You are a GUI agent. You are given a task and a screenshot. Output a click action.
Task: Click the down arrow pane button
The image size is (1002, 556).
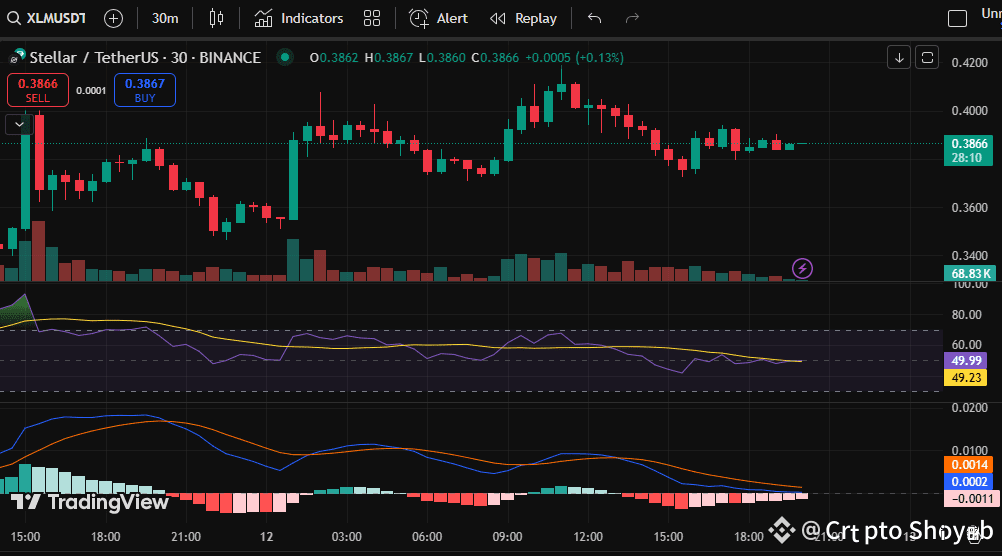tap(899, 58)
